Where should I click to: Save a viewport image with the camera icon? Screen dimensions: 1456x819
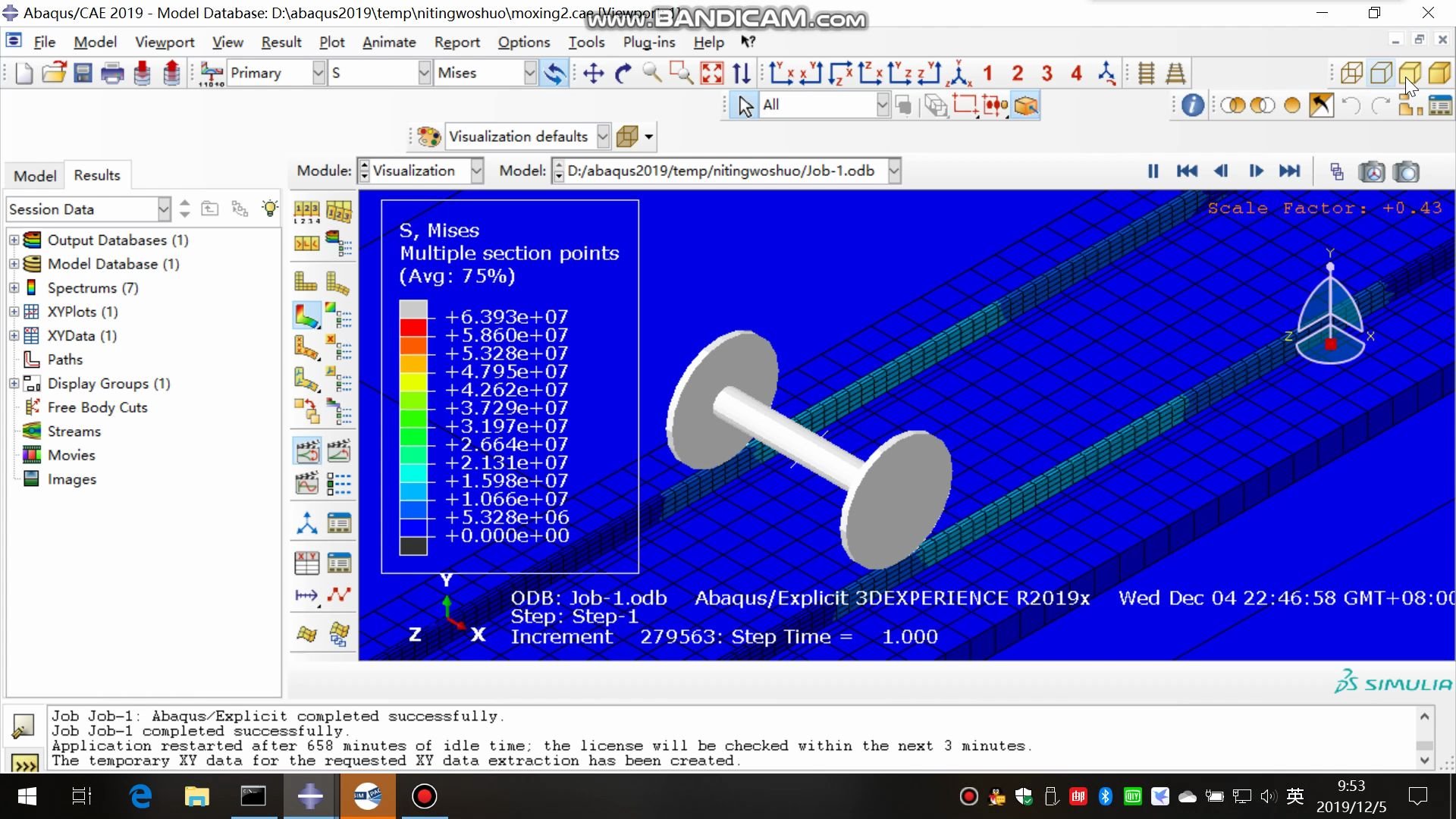[x=1407, y=171]
